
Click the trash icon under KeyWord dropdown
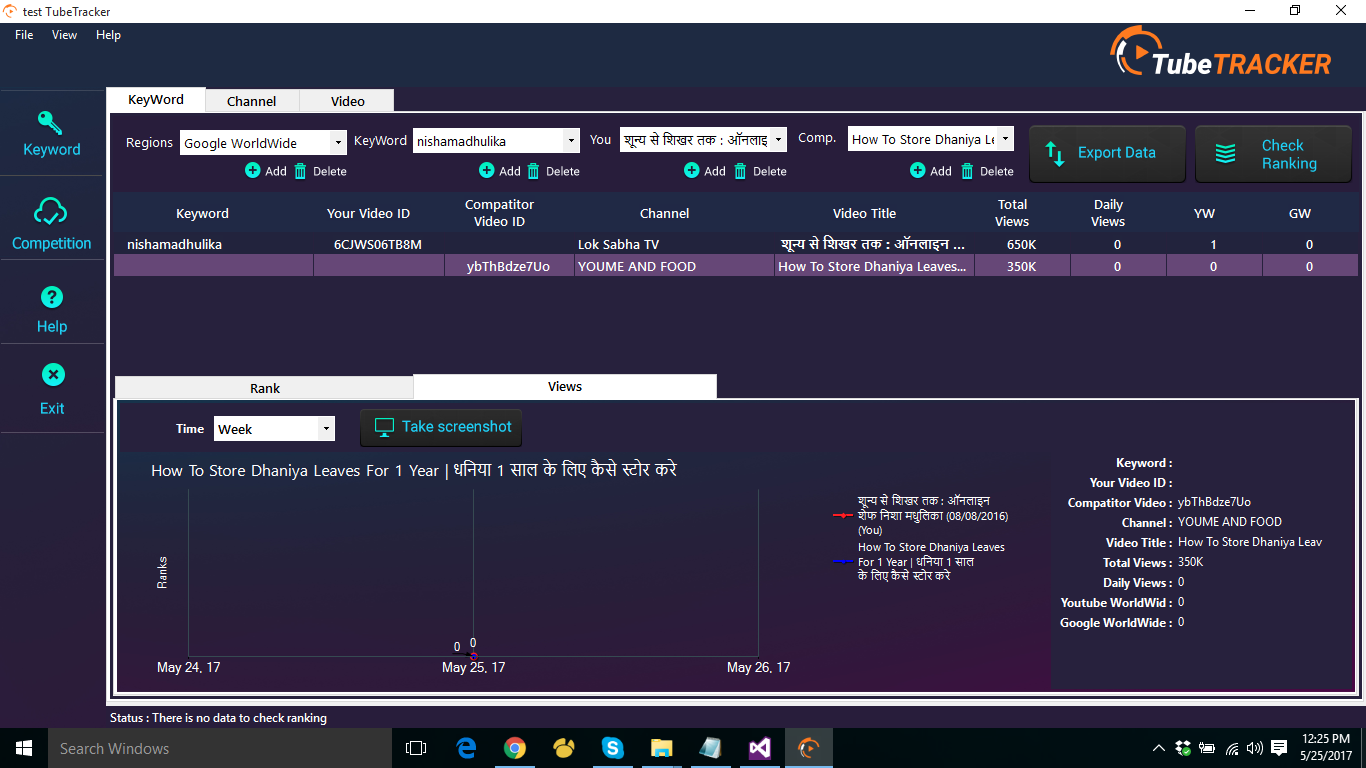[533, 171]
